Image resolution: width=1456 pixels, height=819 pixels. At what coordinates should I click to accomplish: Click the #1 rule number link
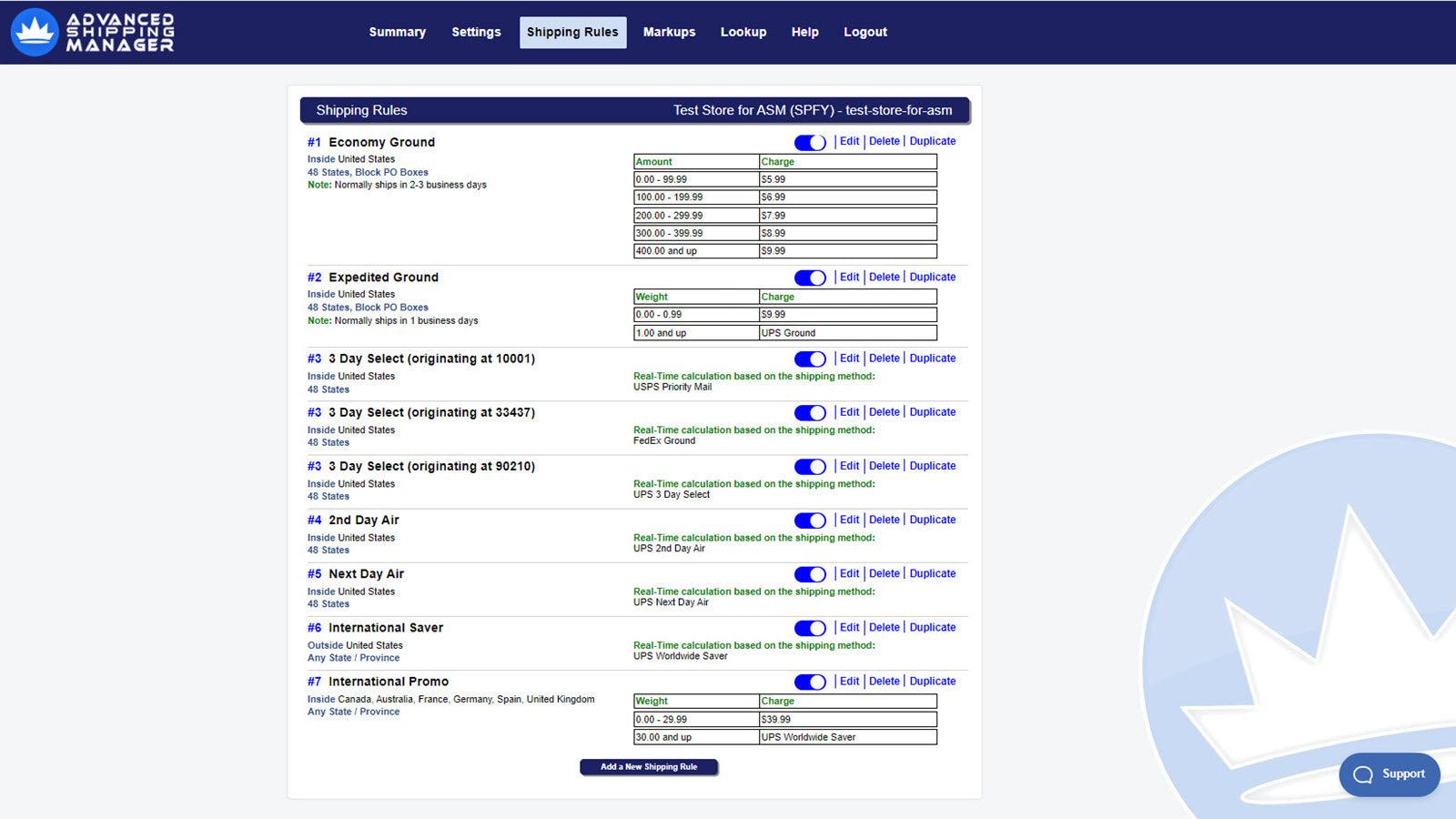coord(313,142)
